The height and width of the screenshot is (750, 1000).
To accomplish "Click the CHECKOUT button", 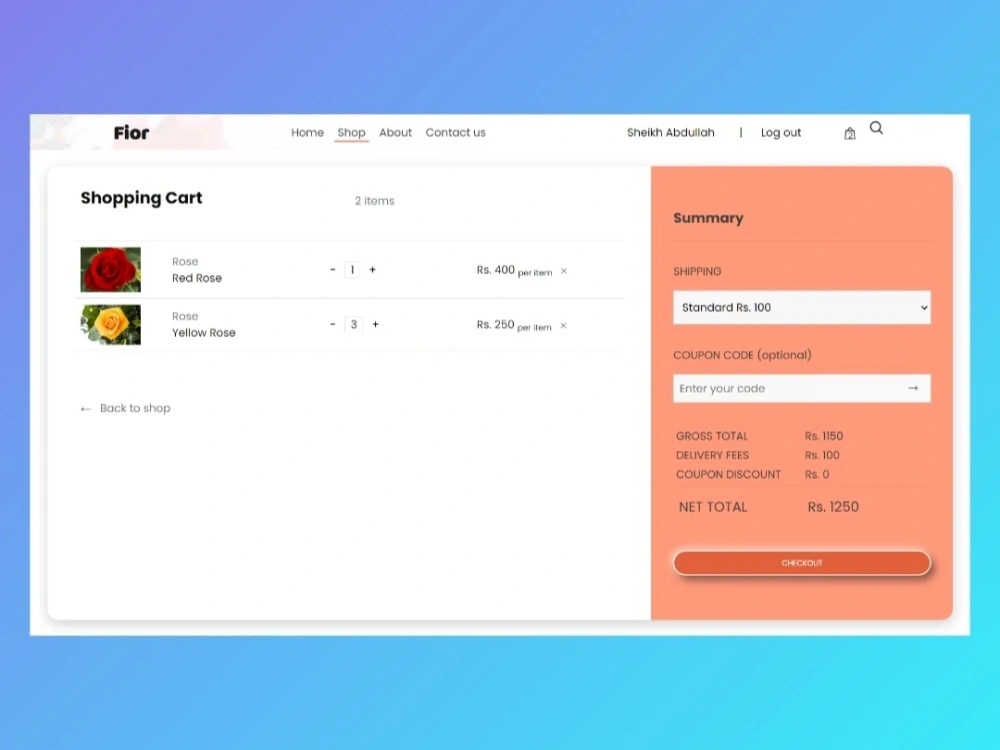I will coord(802,563).
